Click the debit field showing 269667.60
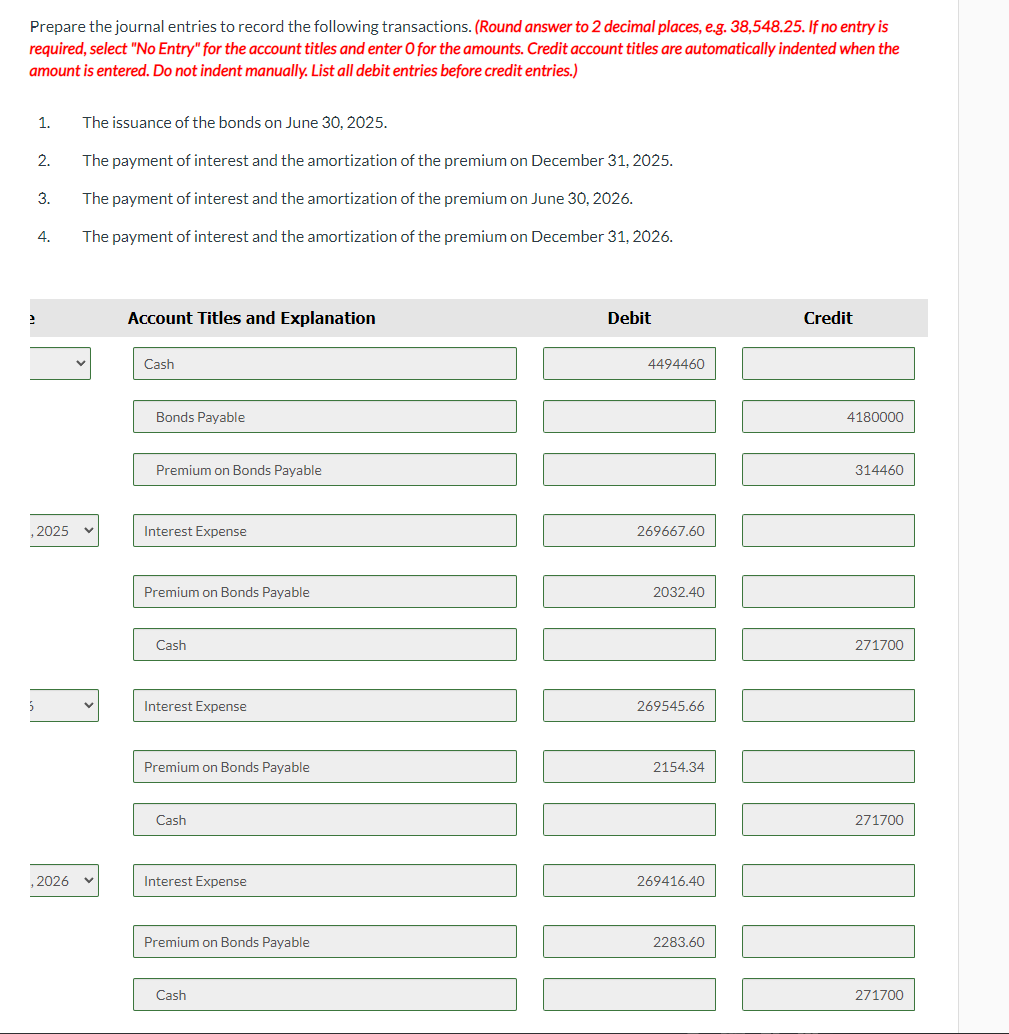 pos(628,530)
